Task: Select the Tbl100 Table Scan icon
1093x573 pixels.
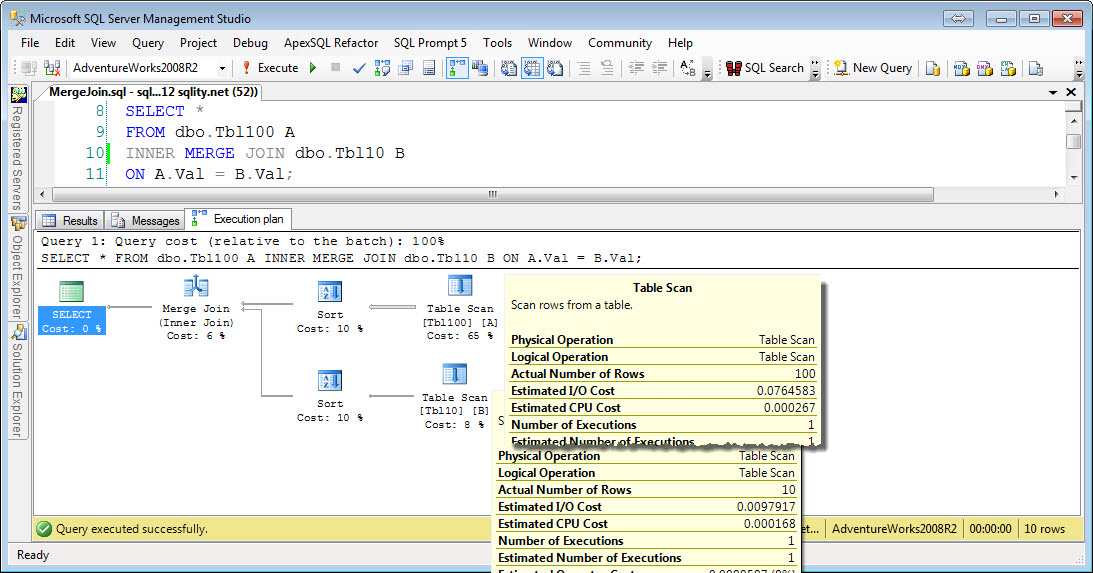Action: (459, 286)
